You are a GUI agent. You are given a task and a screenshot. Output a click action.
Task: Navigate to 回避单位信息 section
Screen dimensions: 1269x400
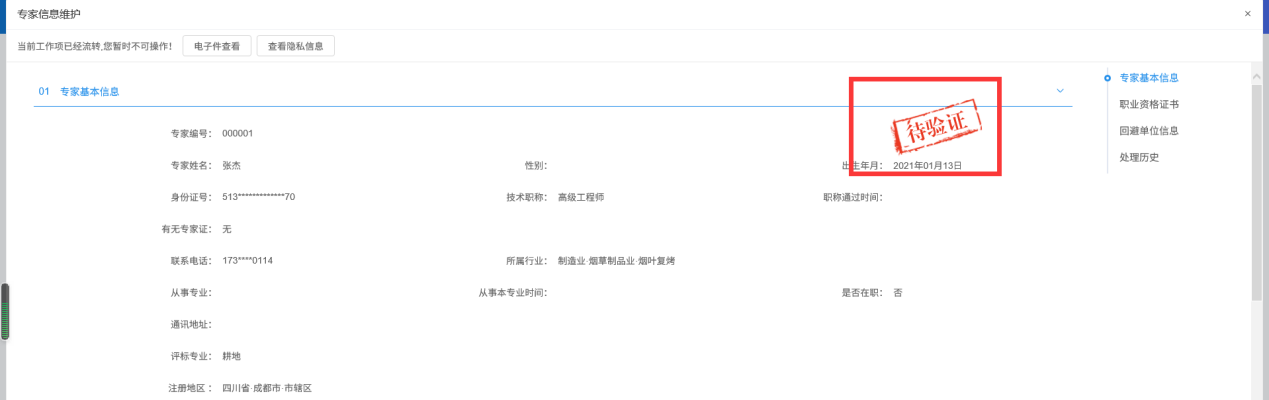(1148, 131)
